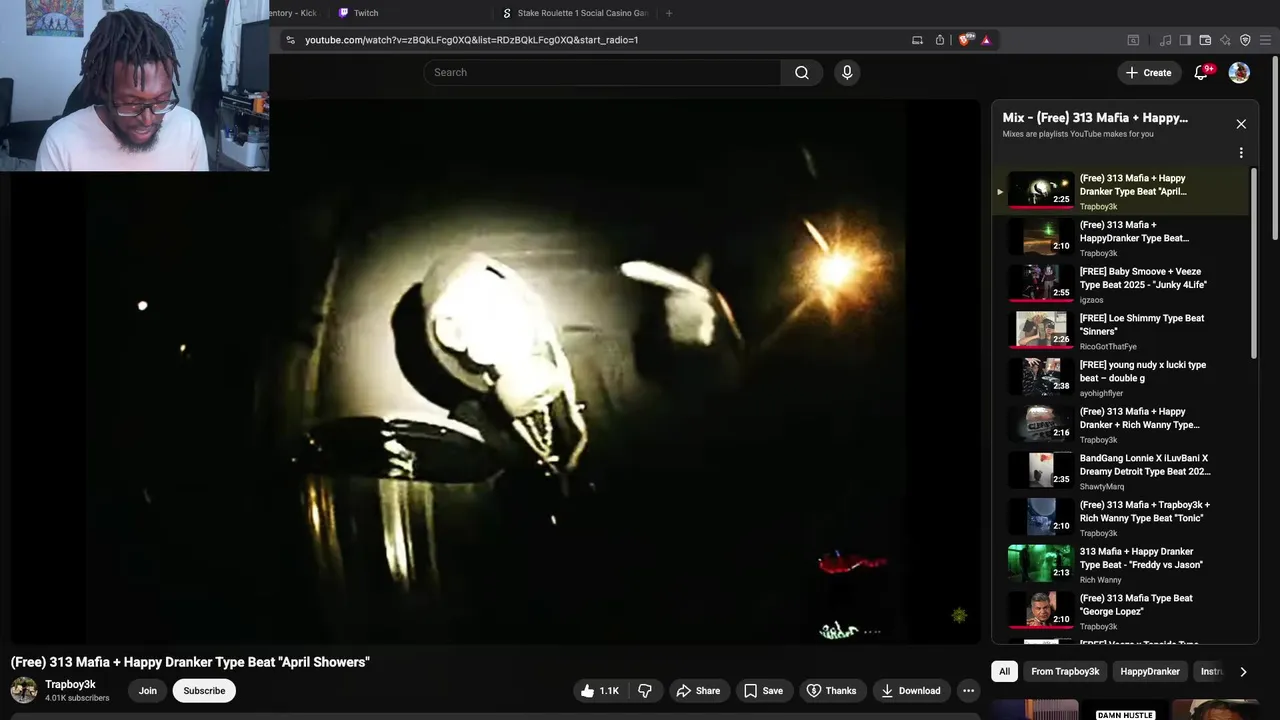Click the cast/screen icon in address bar
The image size is (1280, 720).
click(x=917, y=40)
